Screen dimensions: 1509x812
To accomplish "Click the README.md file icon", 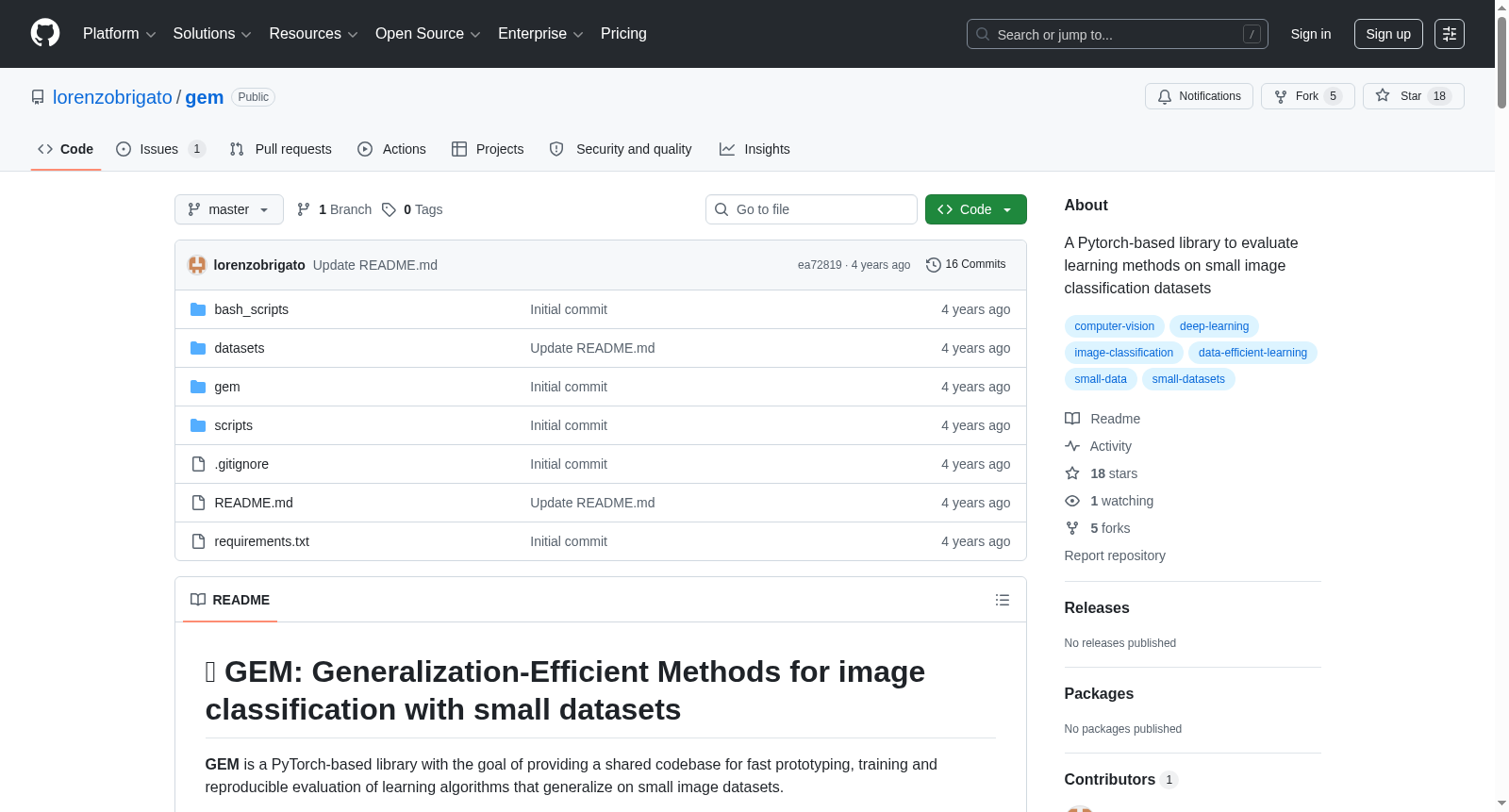I will click(x=198, y=503).
